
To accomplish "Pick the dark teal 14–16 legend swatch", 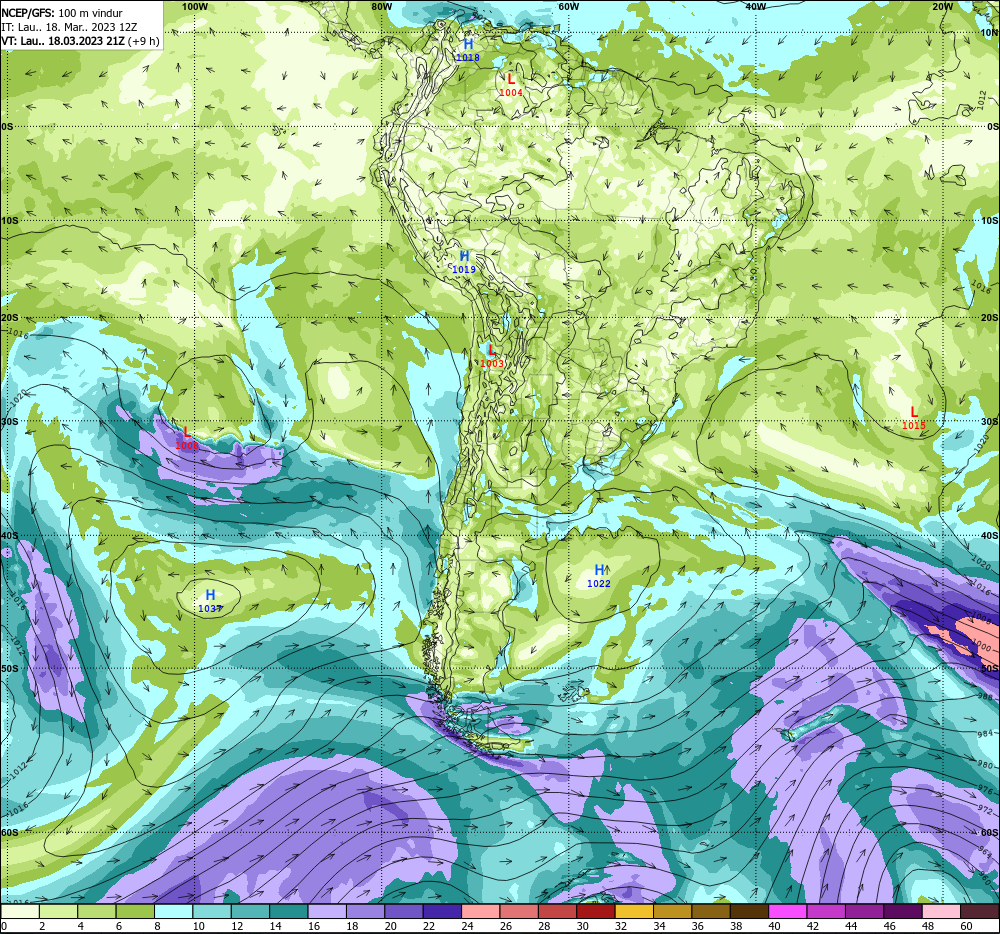I will click(x=289, y=911).
